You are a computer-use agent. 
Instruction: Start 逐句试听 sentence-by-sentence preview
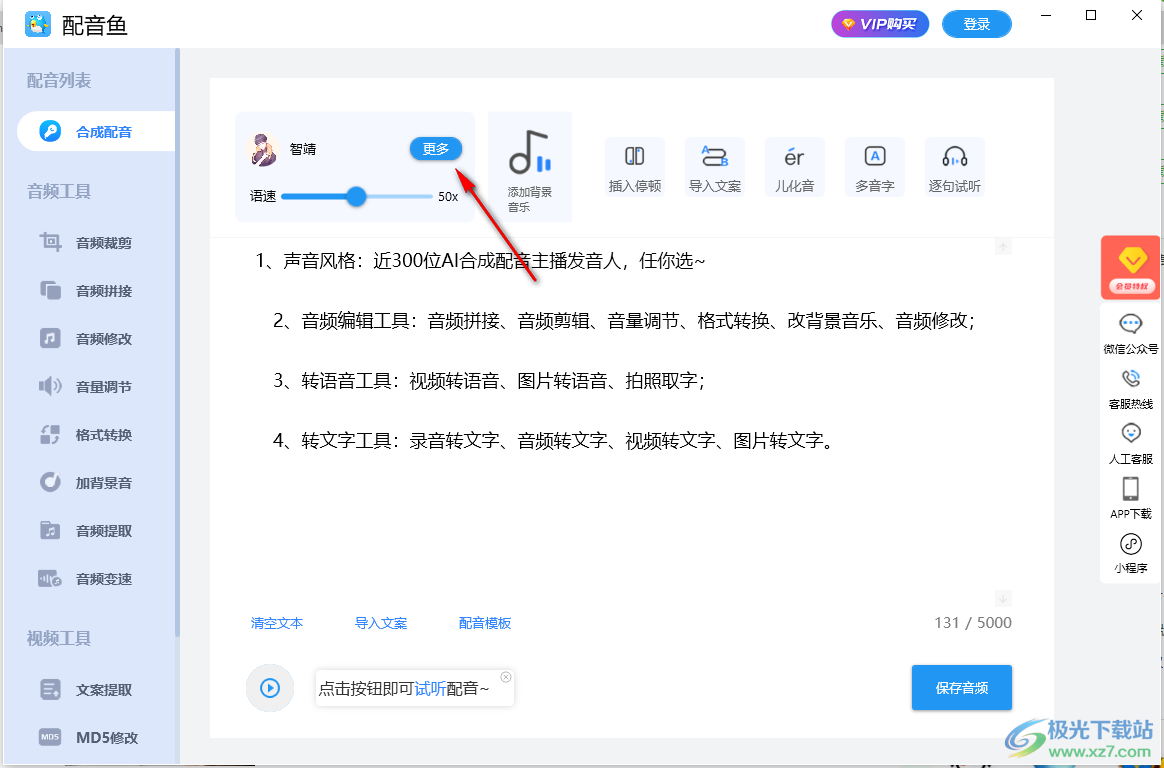955,167
